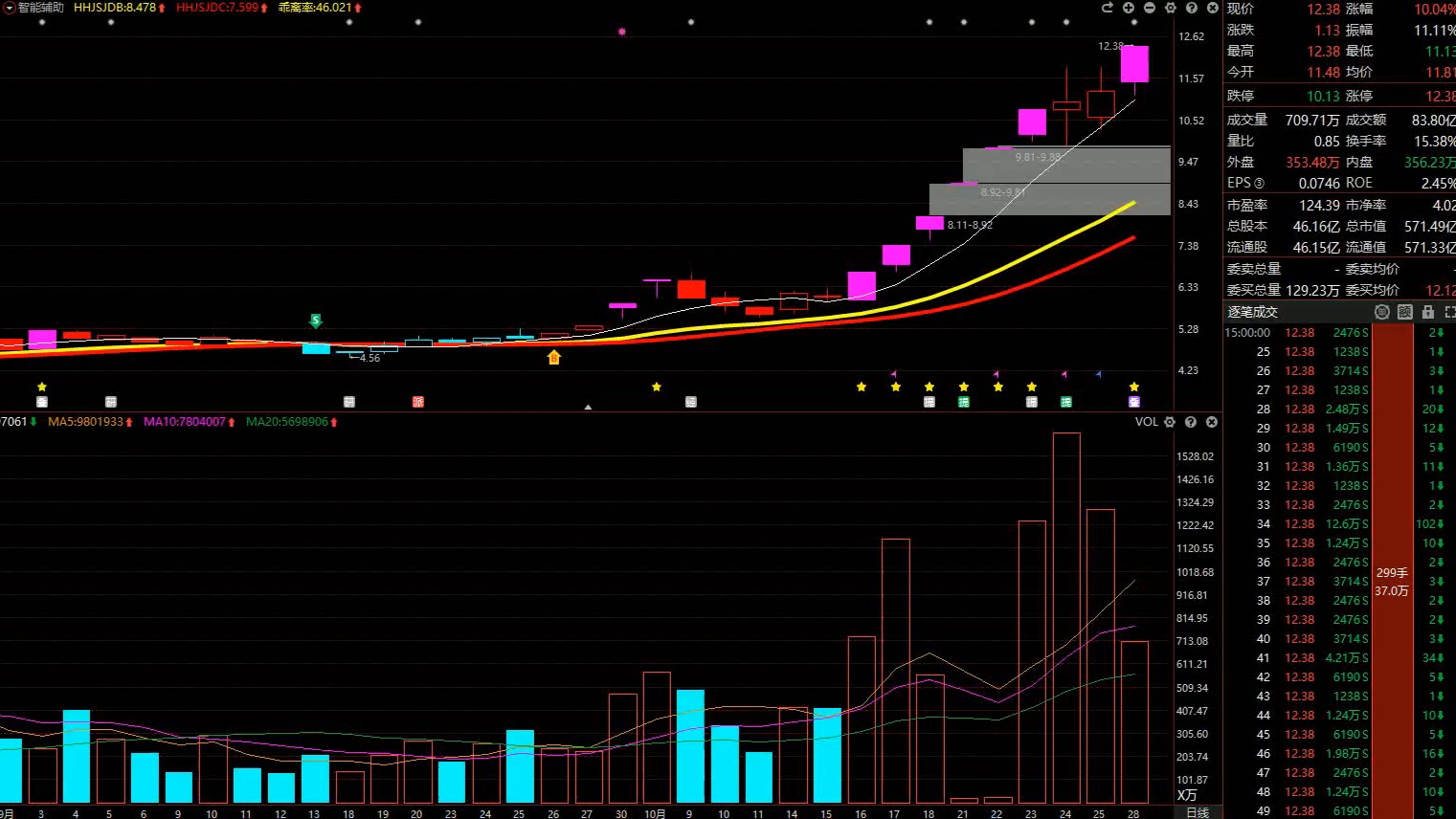
Task: Close the main chart indicator
Action: 1212,8
